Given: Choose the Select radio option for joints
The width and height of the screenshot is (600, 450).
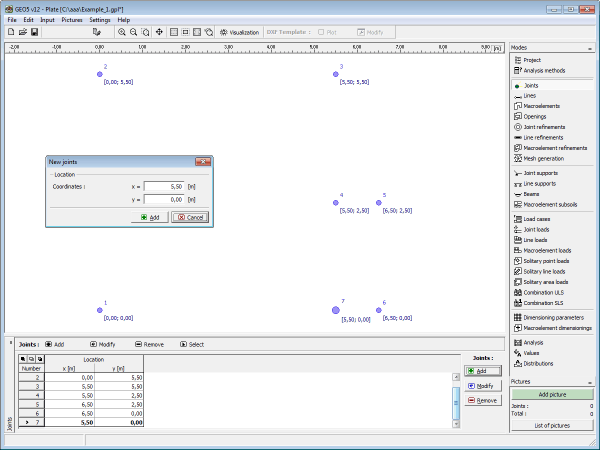Looking at the screenshot, I should coord(191,344).
